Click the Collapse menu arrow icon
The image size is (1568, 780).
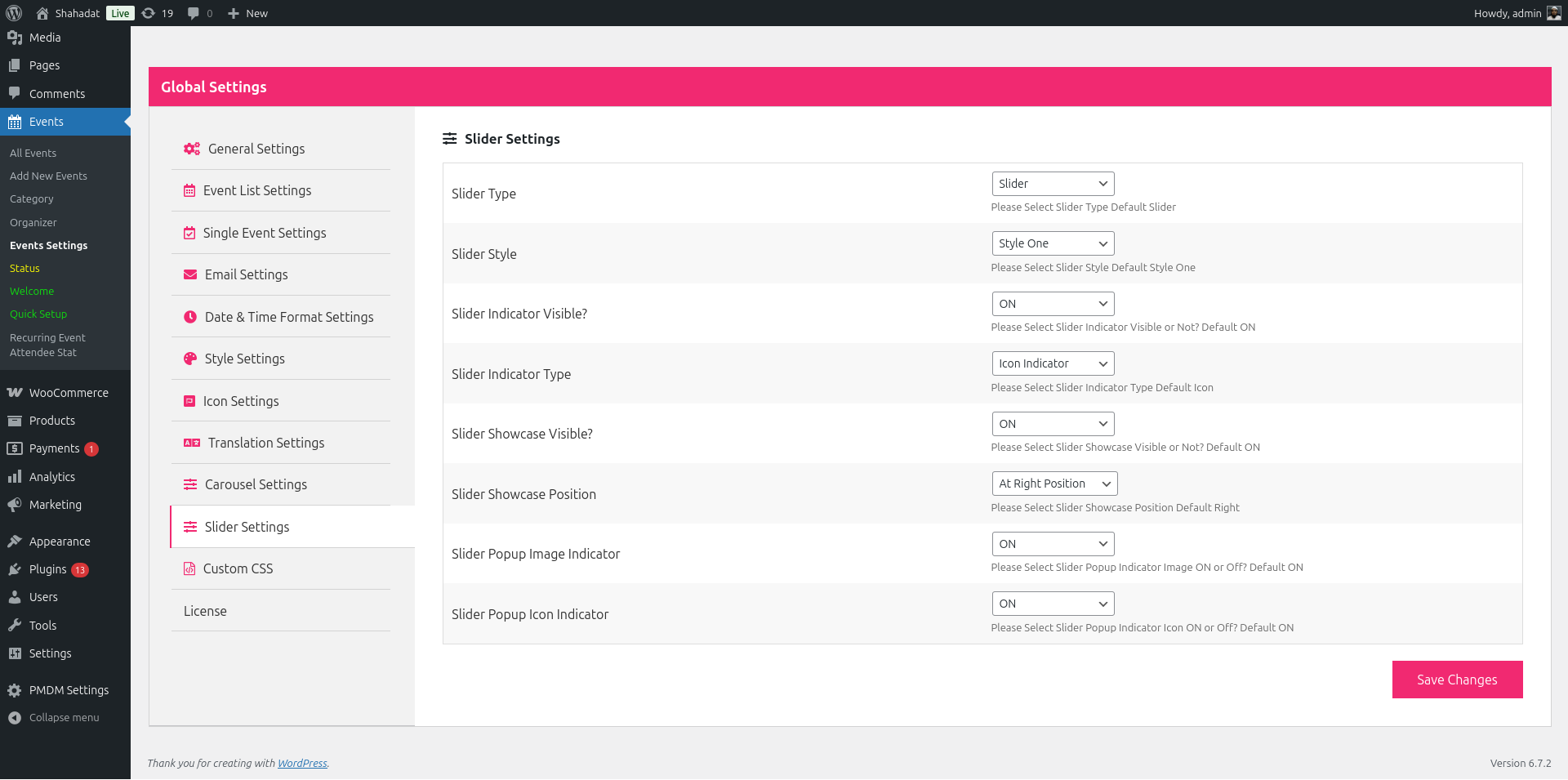pos(15,718)
